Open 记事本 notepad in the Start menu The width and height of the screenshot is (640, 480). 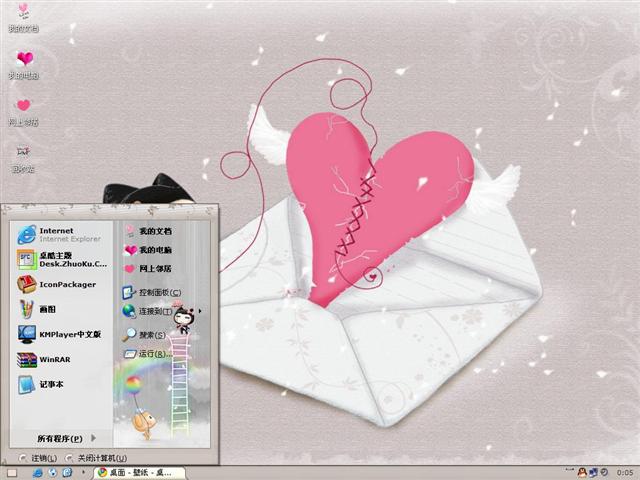click(x=40, y=384)
